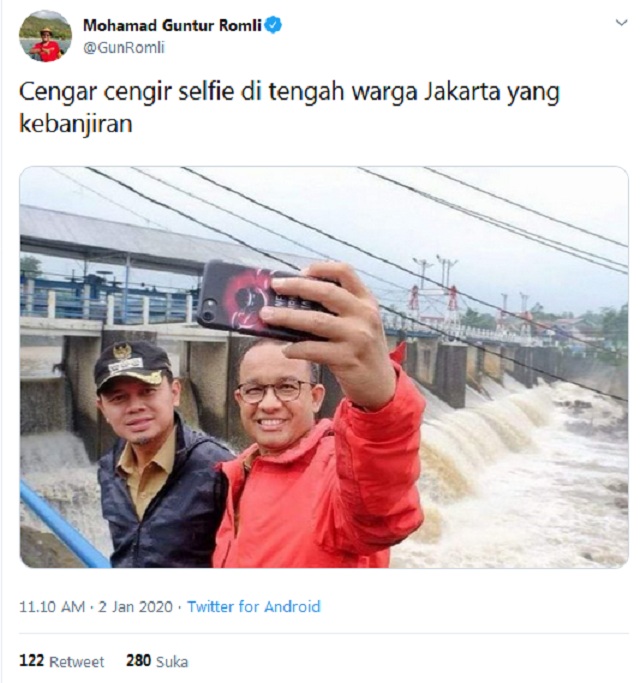Click the 2 Jan 2020 date
Viewport: 640px width, 683px height.
135,606
